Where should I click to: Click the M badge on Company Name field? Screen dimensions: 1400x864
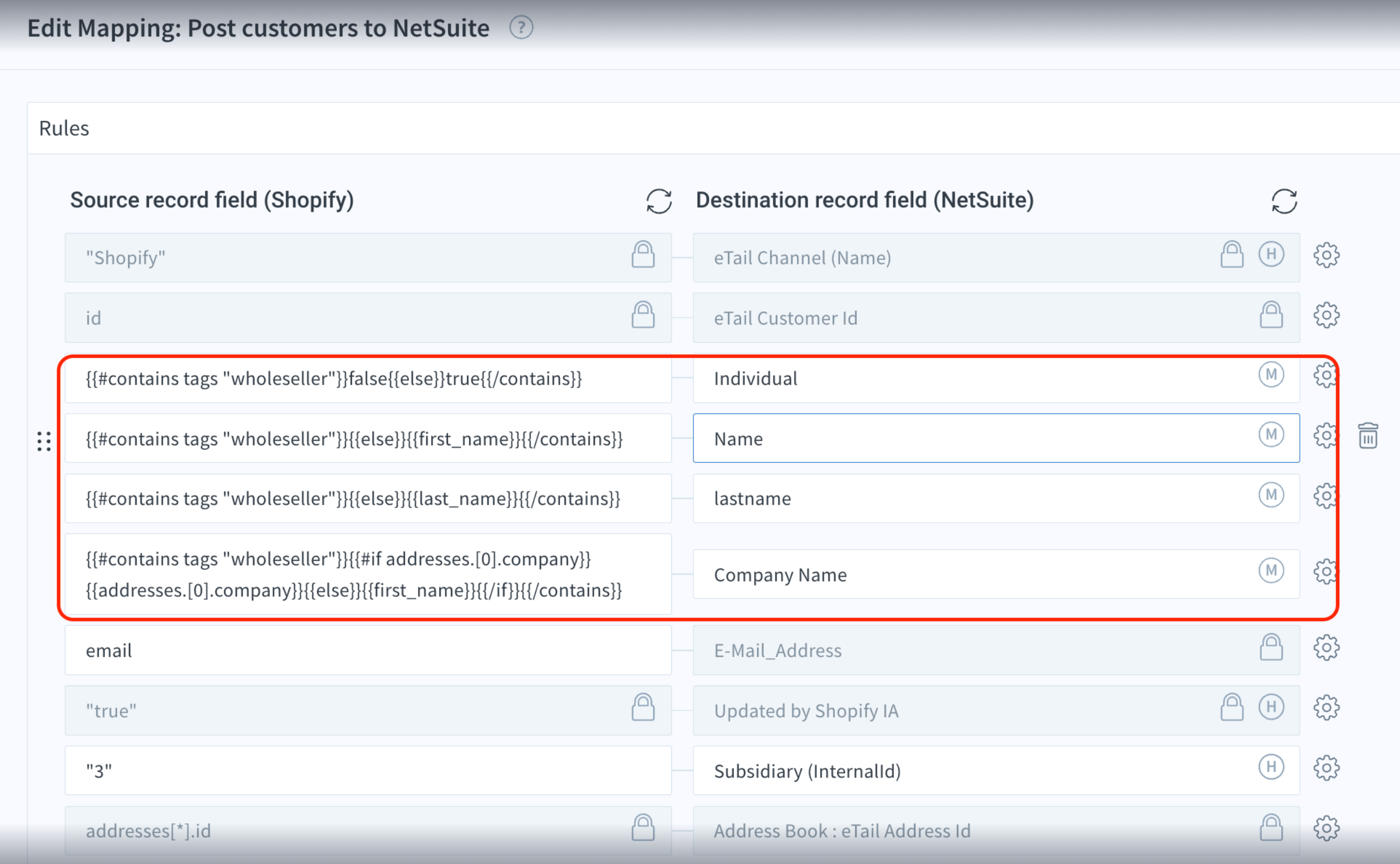(x=1271, y=570)
